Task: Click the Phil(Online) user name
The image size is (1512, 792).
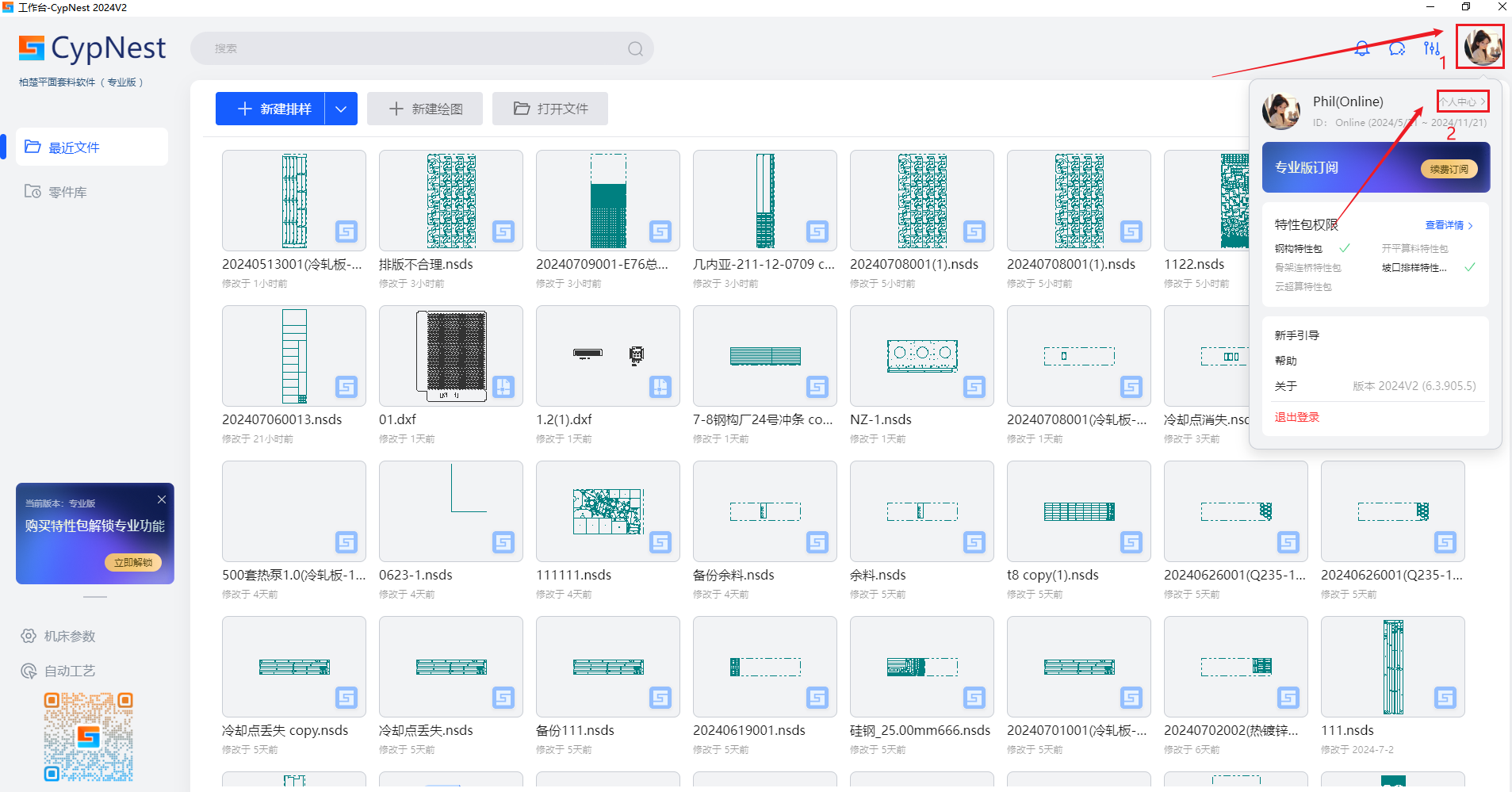Action: [x=1348, y=101]
